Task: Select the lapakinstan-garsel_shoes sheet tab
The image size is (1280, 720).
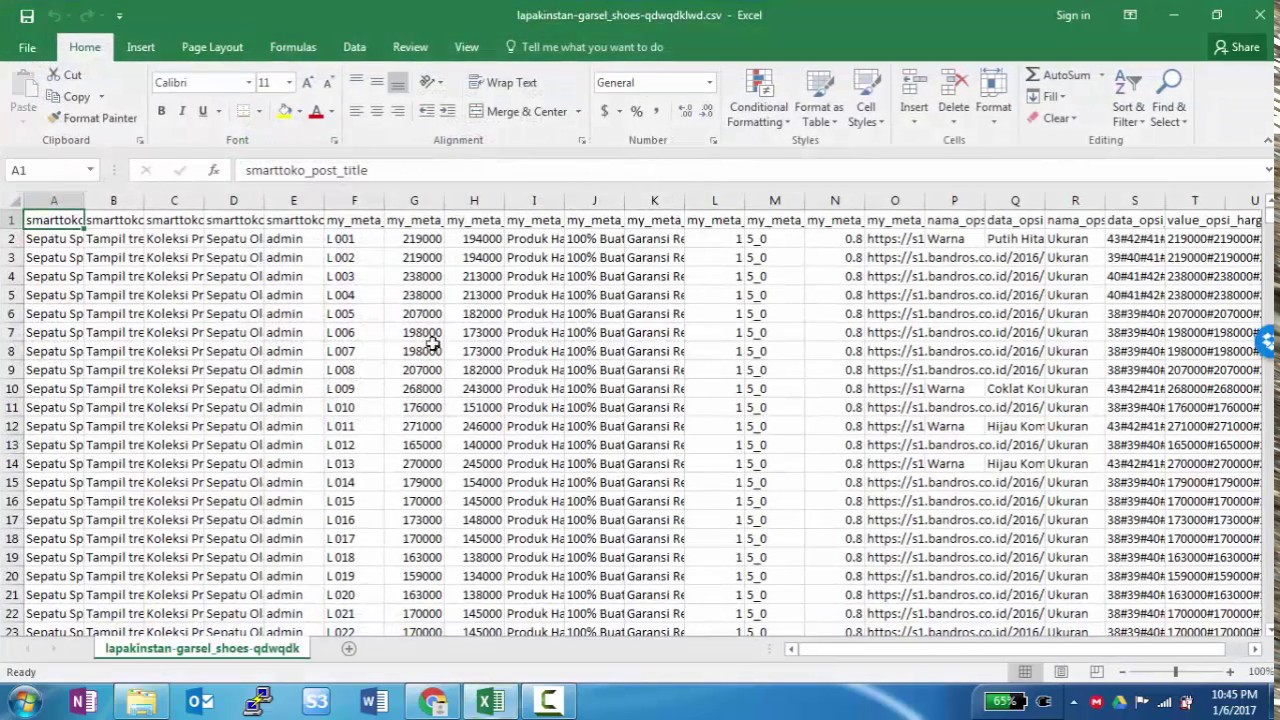Action: coord(201,648)
